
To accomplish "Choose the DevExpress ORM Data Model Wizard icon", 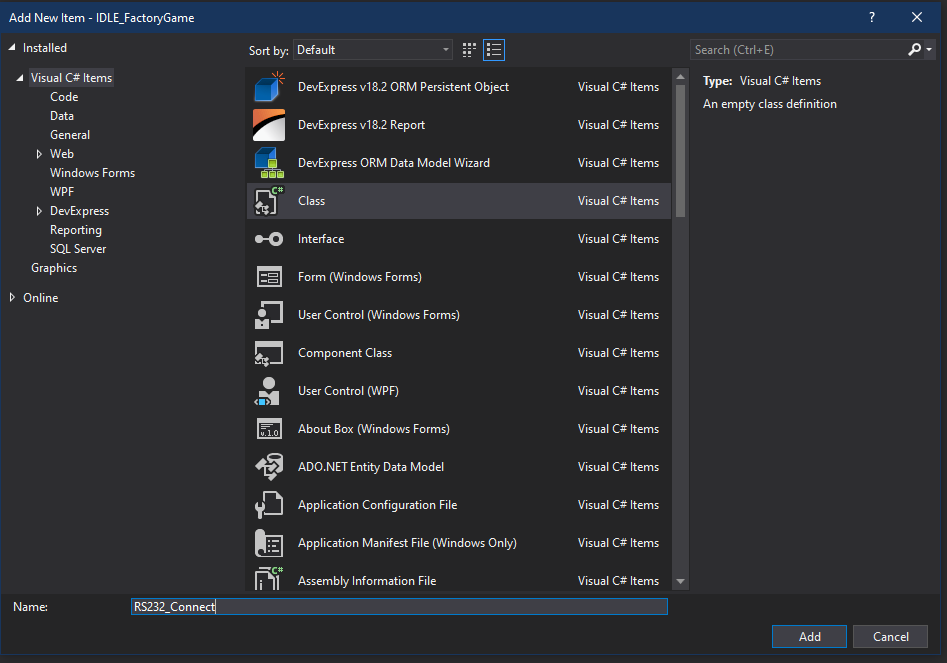I will coord(269,163).
